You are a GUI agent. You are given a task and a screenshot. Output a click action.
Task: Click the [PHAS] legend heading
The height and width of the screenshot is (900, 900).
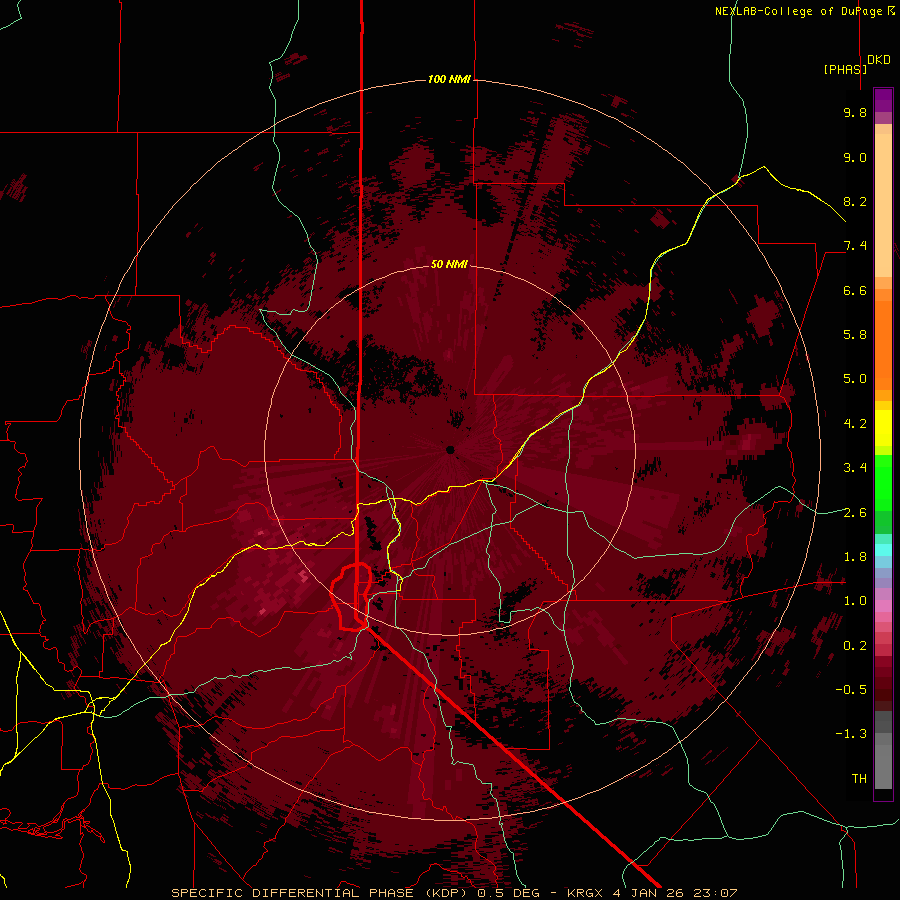pos(845,69)
